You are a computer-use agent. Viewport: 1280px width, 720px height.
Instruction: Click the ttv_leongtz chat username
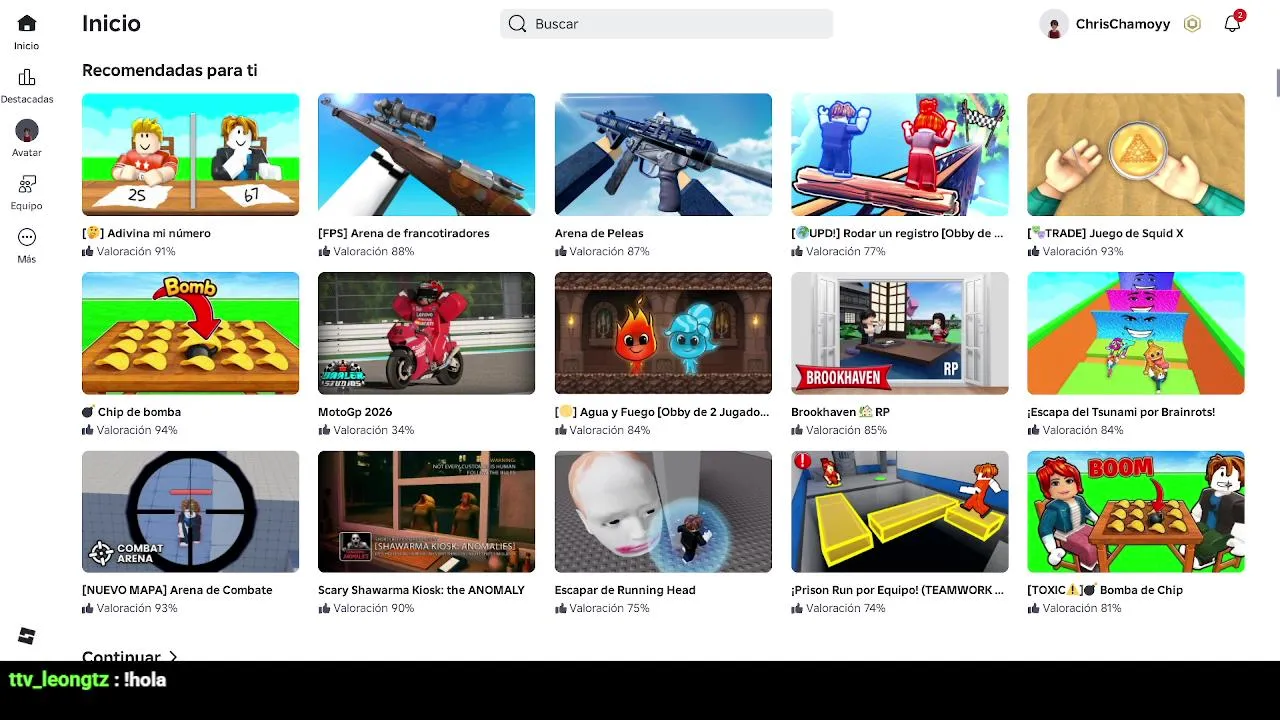click(x=59, y=680)
